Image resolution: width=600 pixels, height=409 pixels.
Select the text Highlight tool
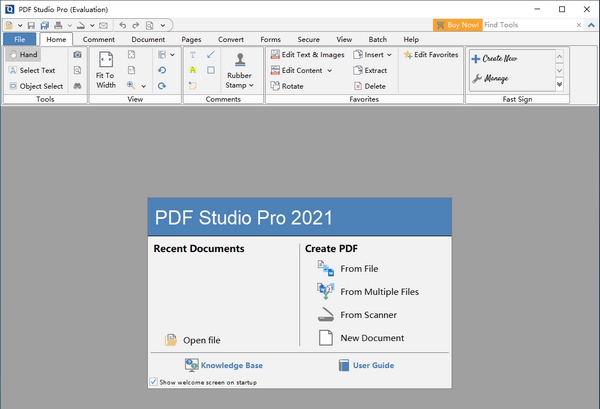pyautogui.click(x=193, y=70)
